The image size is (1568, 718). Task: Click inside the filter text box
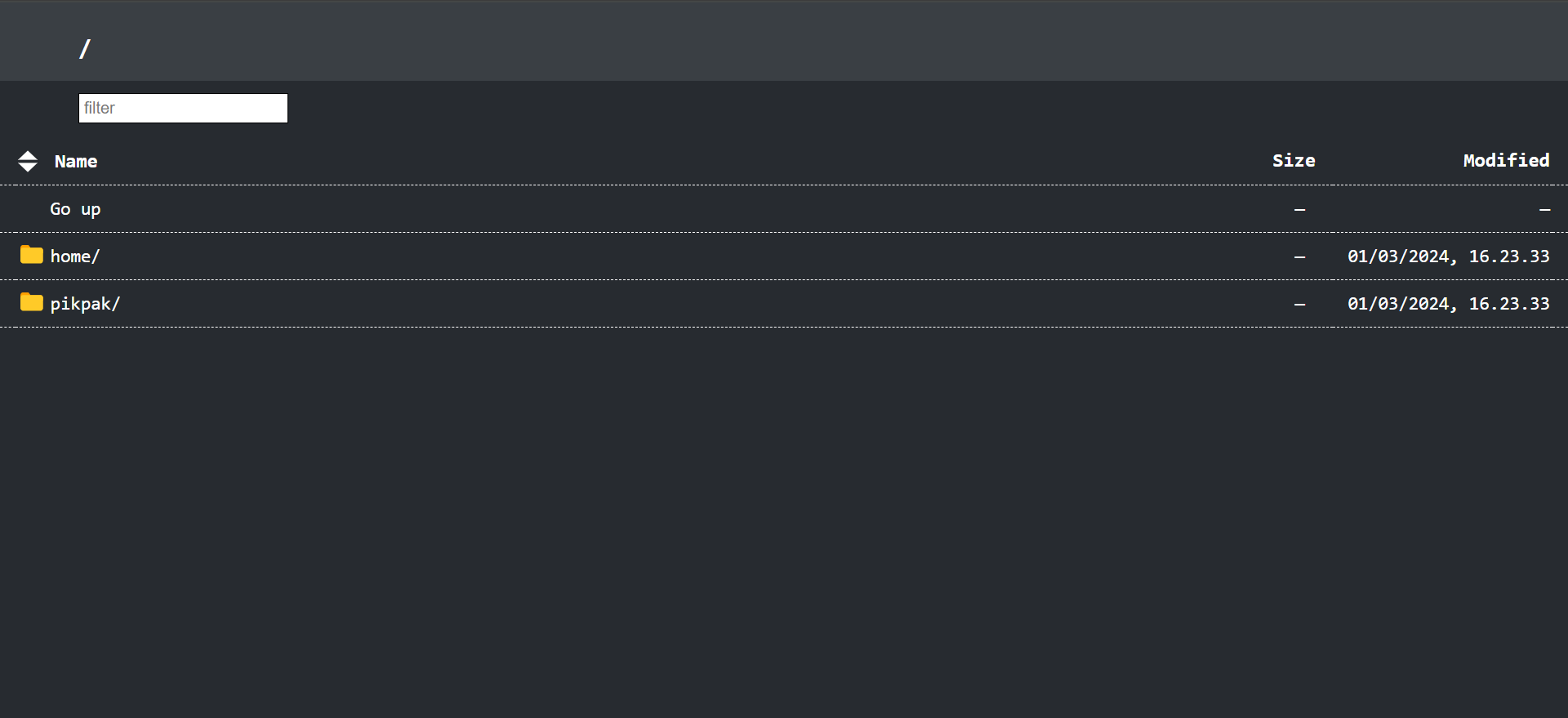click(183, 108)
